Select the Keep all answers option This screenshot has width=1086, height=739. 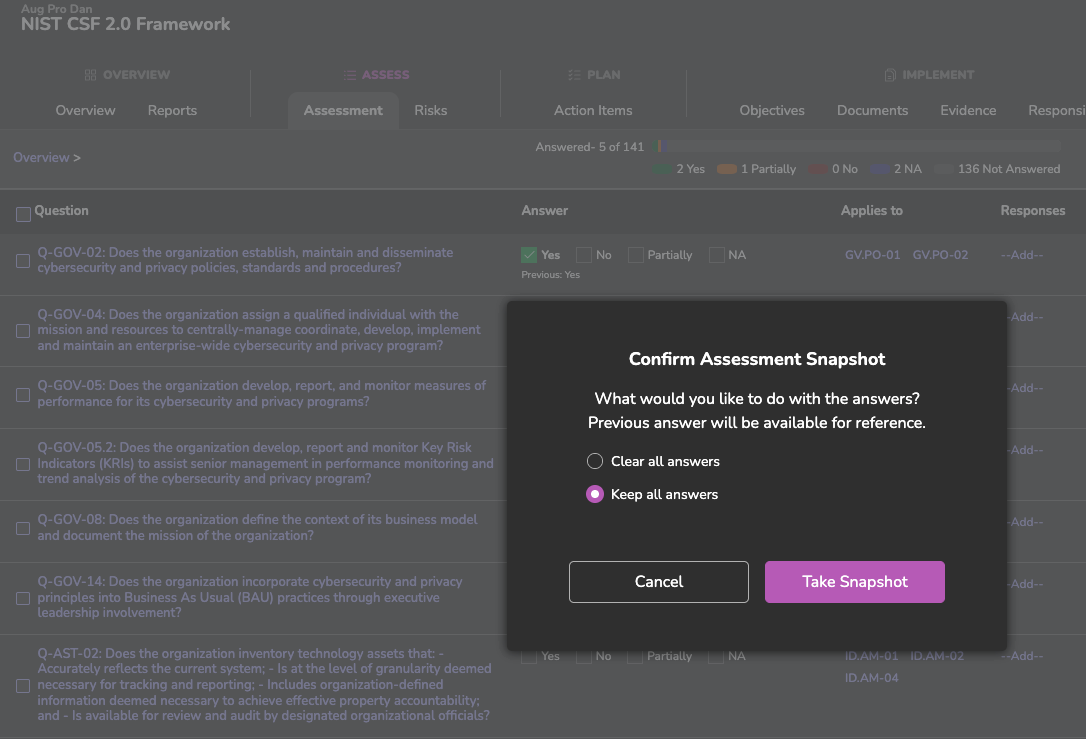click(x=595, y=494)
